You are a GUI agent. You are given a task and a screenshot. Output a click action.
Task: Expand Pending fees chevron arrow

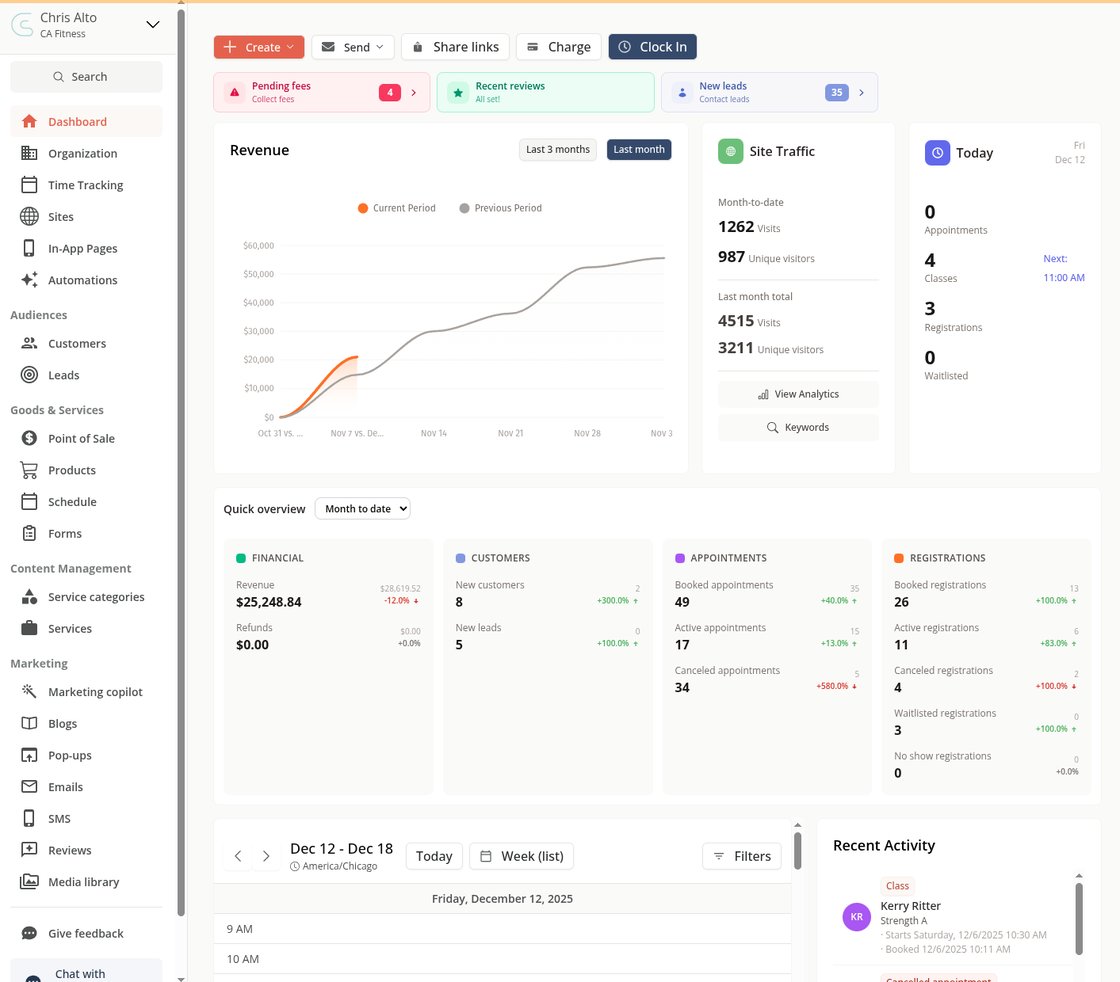click(414, 92)
